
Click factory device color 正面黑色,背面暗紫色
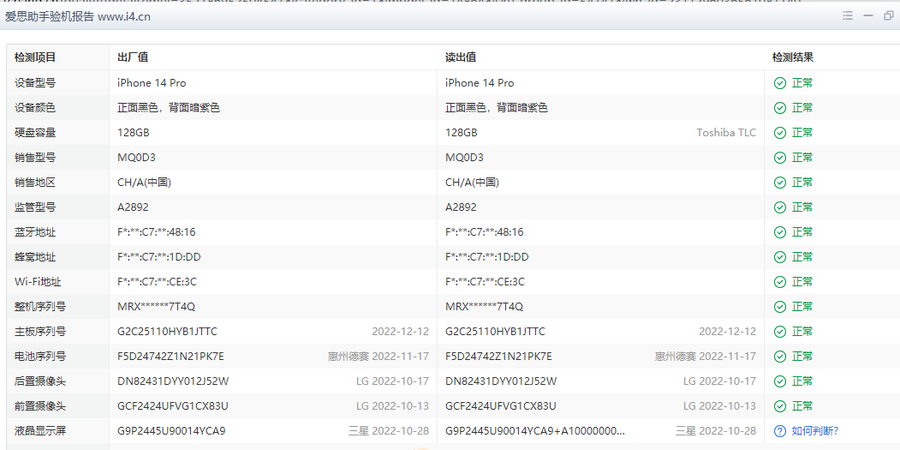168,107
